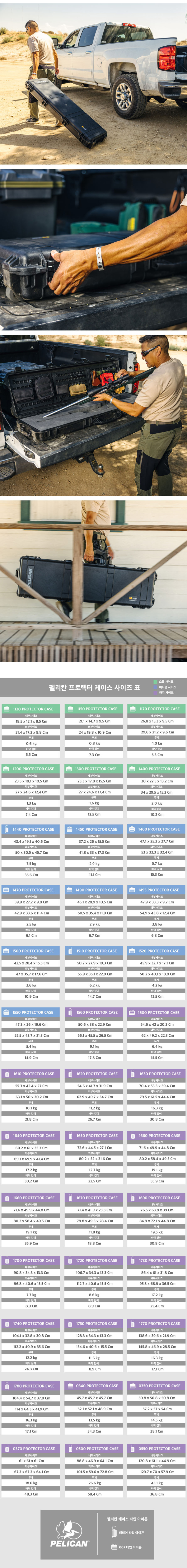Click the case icon beside 1440 Protector Case

point(6,829)
